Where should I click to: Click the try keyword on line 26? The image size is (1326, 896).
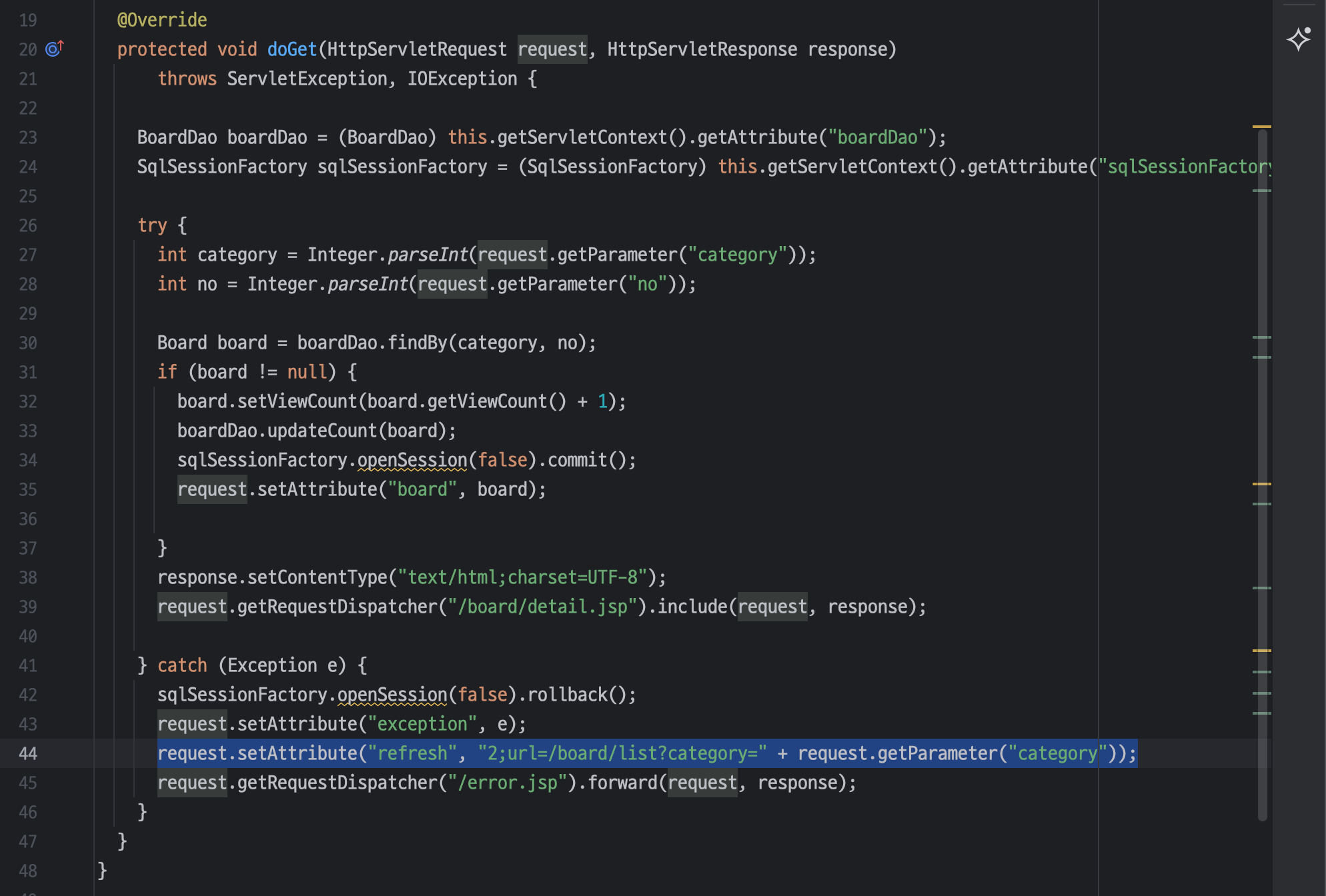pos(152,225)
